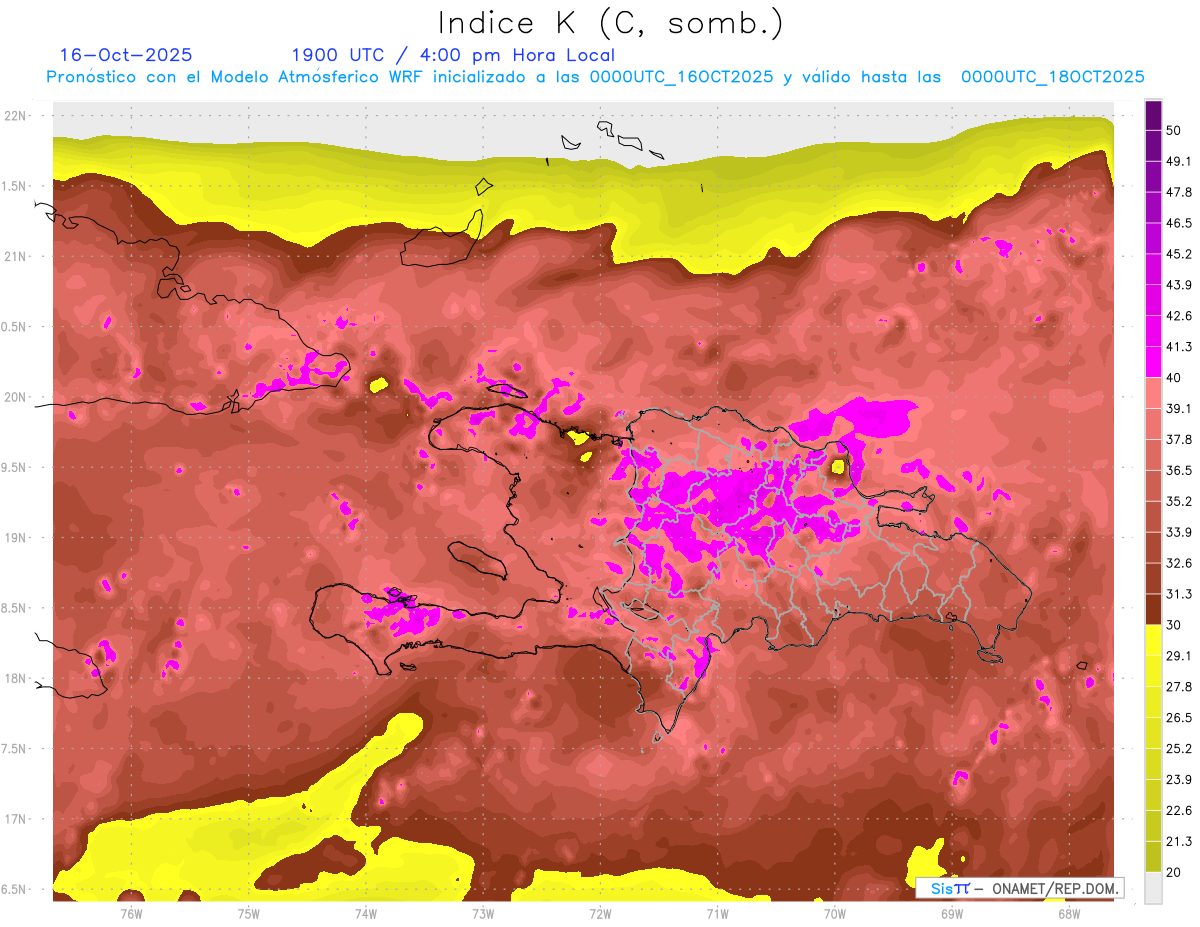Image resolution: width=1200 pixels, height=927 pixels.
Task: Pick the bright yellow segment between 29.1 and 30
Action: 1153,640
